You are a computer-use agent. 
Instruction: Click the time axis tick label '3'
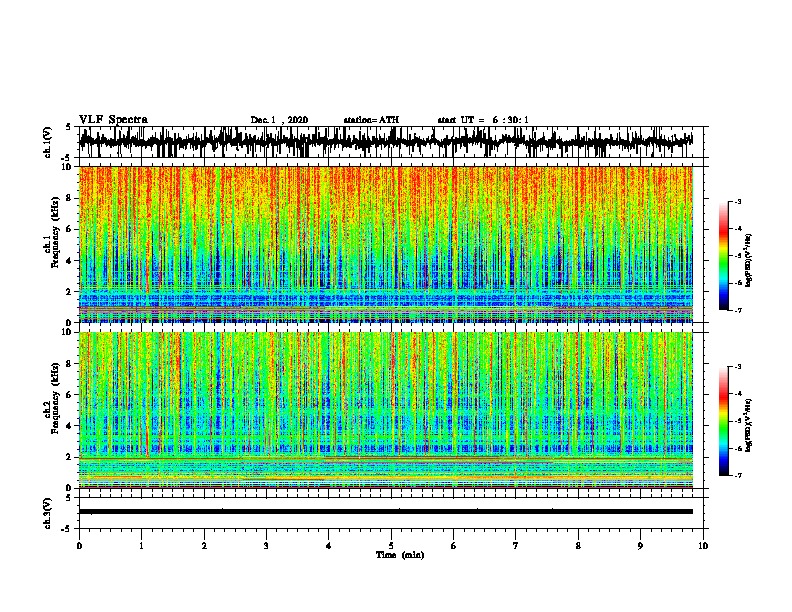pyautogui.click(x=266, y=546)
